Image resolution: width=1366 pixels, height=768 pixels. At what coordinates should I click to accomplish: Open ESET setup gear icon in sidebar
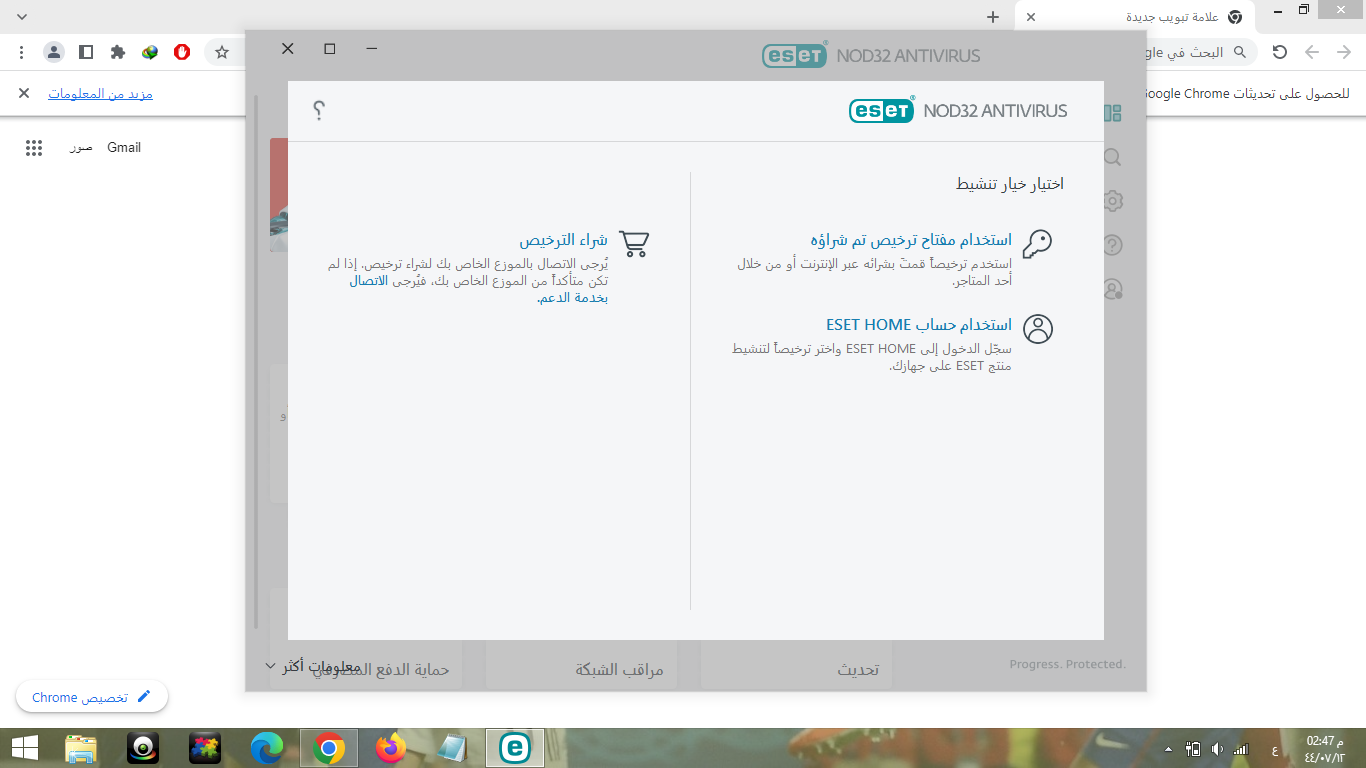coord(1112,201)
